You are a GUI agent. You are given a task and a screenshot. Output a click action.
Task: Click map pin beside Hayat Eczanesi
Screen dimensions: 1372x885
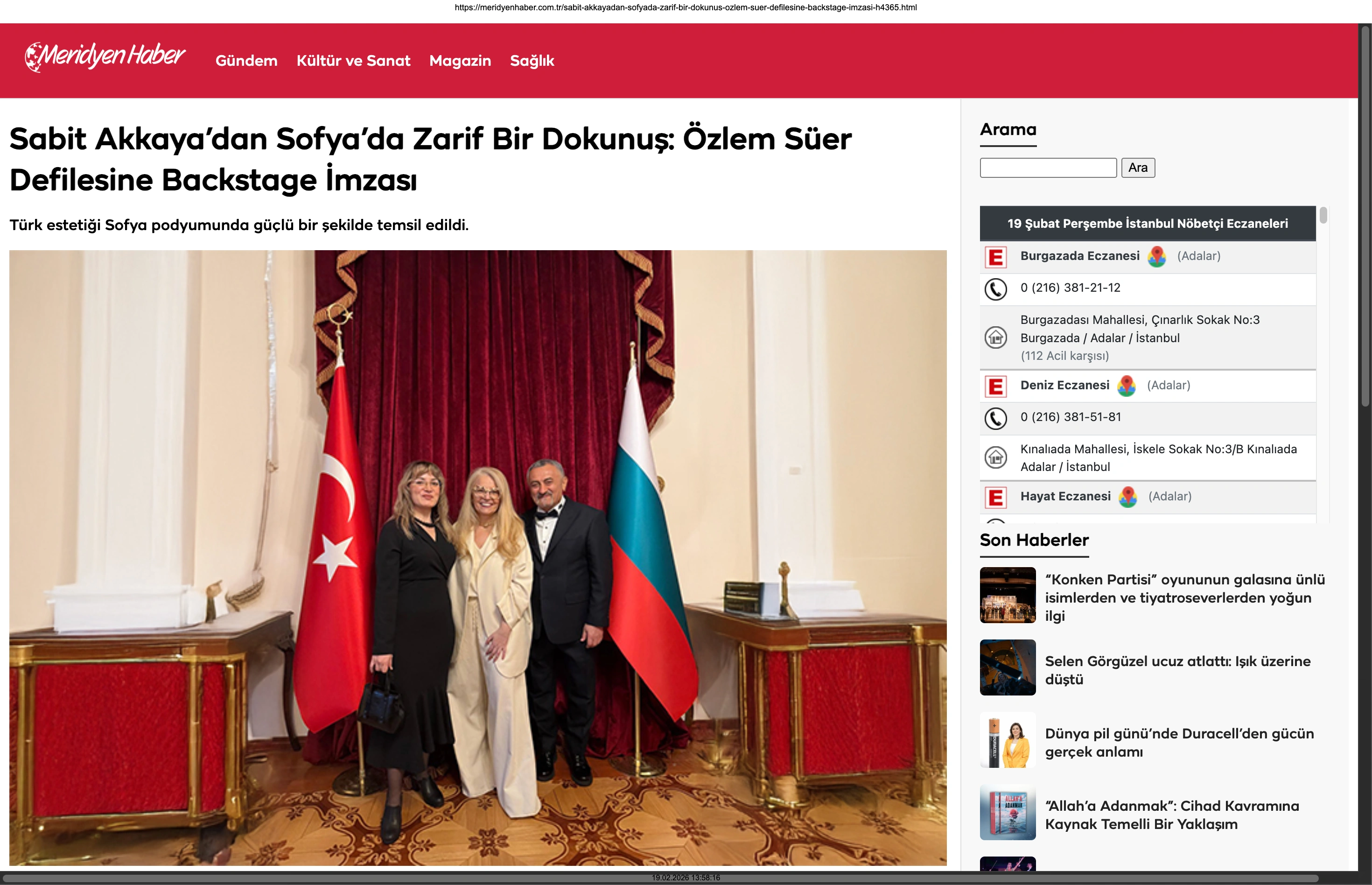coord(1127,497)
